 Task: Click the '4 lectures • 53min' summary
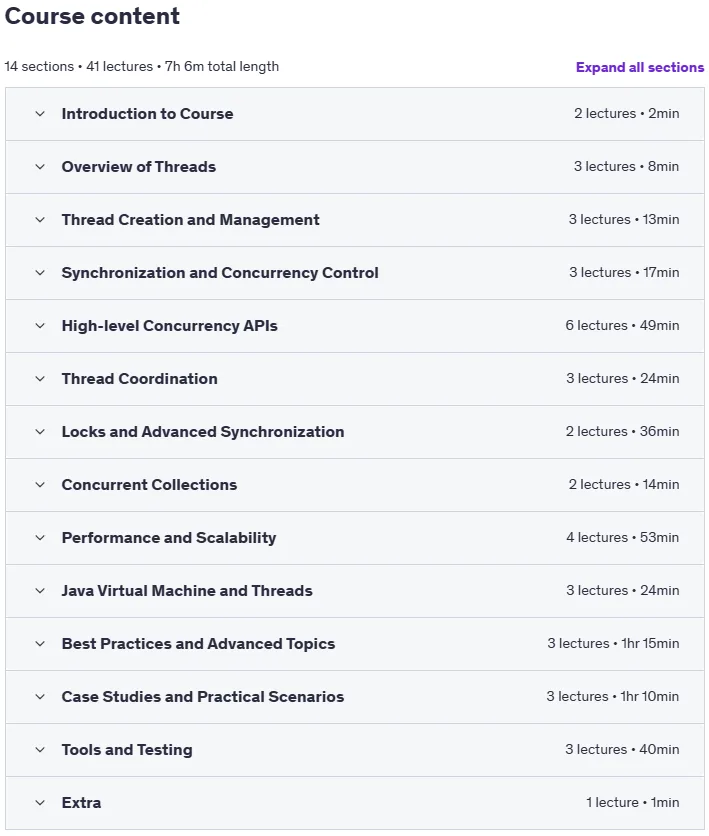(x=623, y=537)
